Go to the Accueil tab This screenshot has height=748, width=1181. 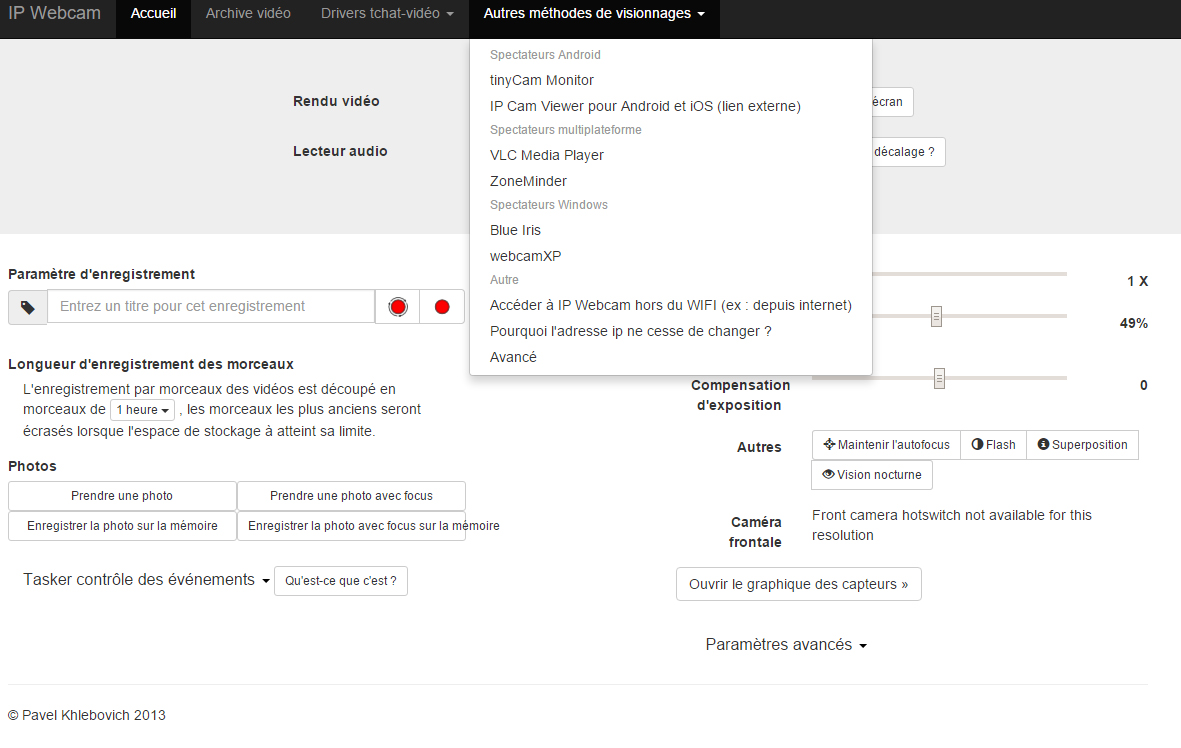[x=154, y=14]
